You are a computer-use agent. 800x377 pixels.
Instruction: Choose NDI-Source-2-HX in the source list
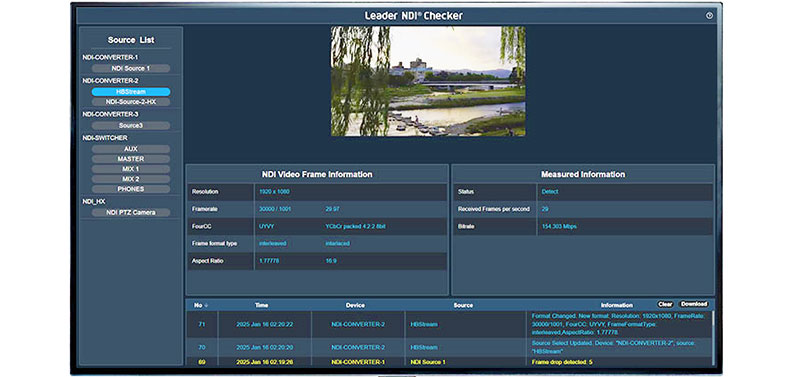pyautogui.click(x=131, y=102)
